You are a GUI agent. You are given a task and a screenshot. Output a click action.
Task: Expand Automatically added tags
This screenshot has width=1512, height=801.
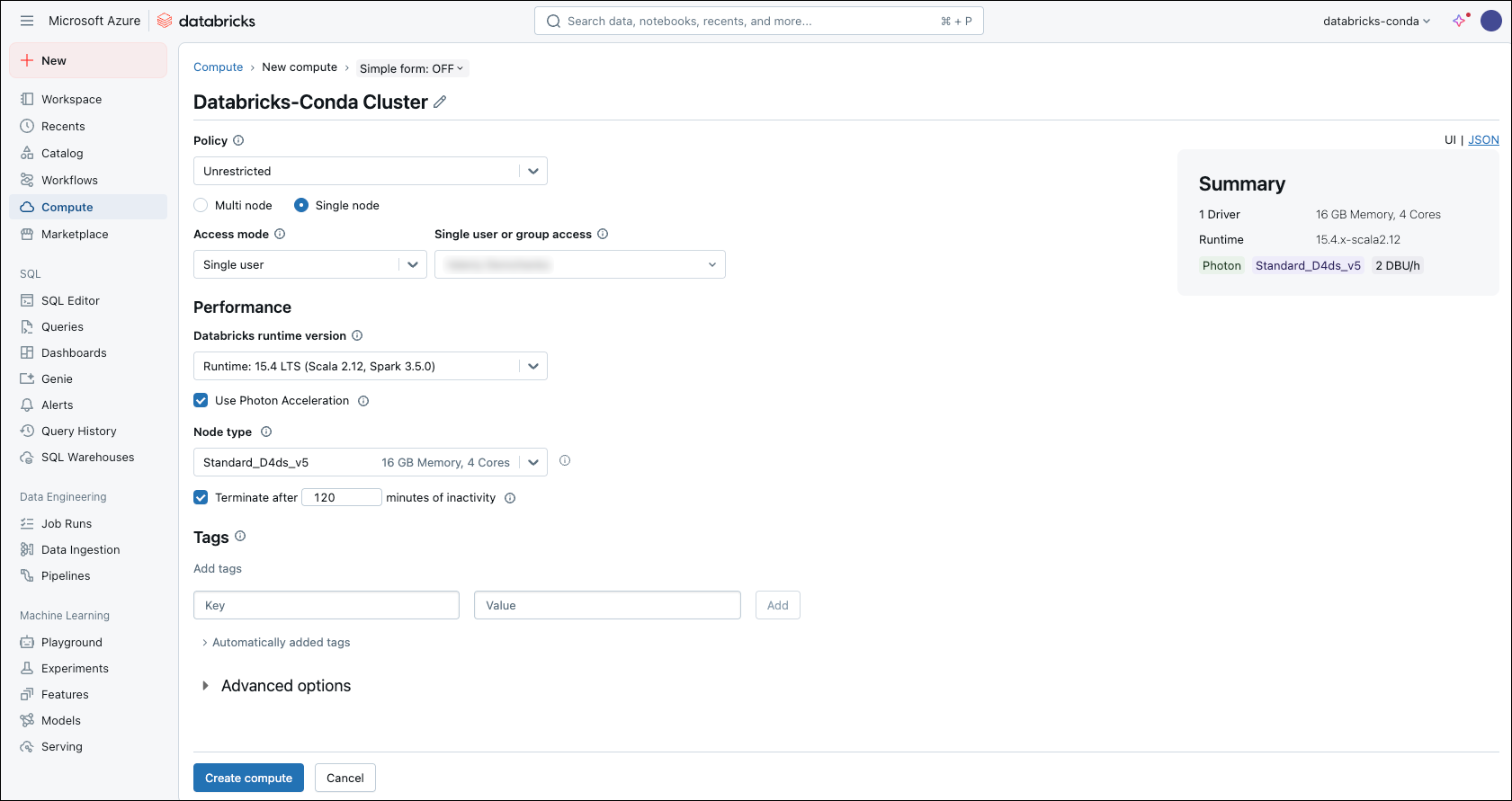[276, 642]
